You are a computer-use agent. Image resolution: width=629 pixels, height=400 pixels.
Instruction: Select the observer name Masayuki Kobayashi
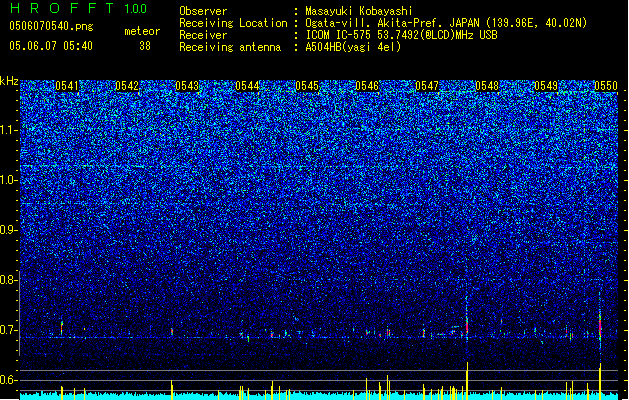click(x=359, y=11)
